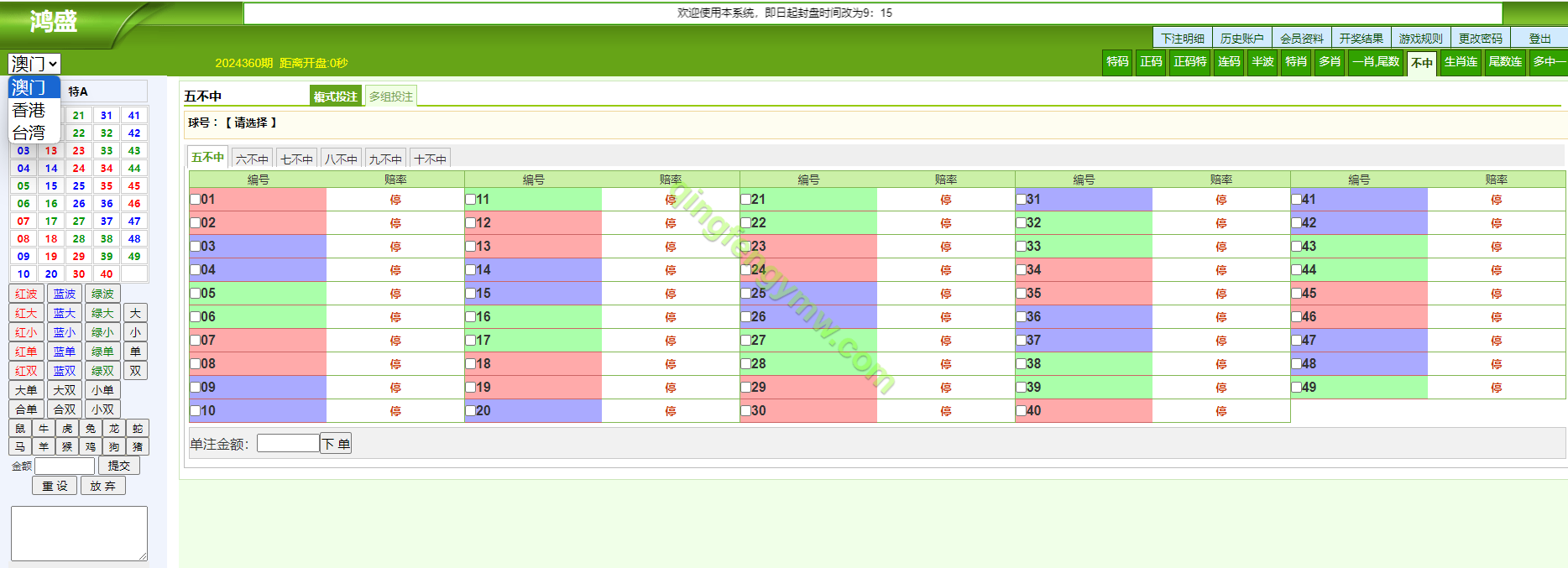Open the 生肖连 bet category

click(x=1461, y=62)
